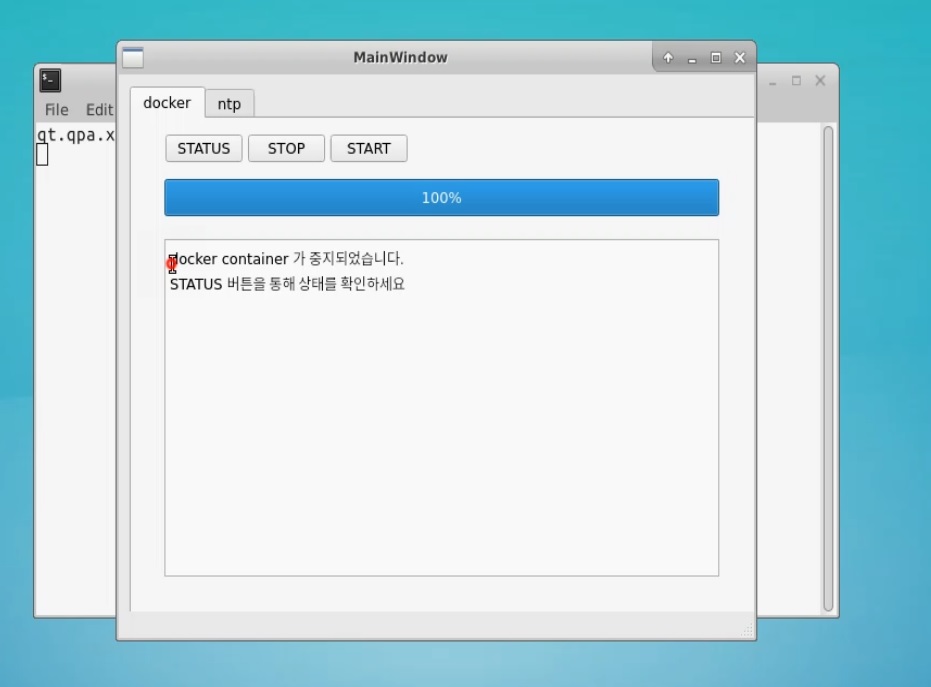Click the 'docker container' message line
Viewport: 931px width, 687px height.
click(287, 259)
